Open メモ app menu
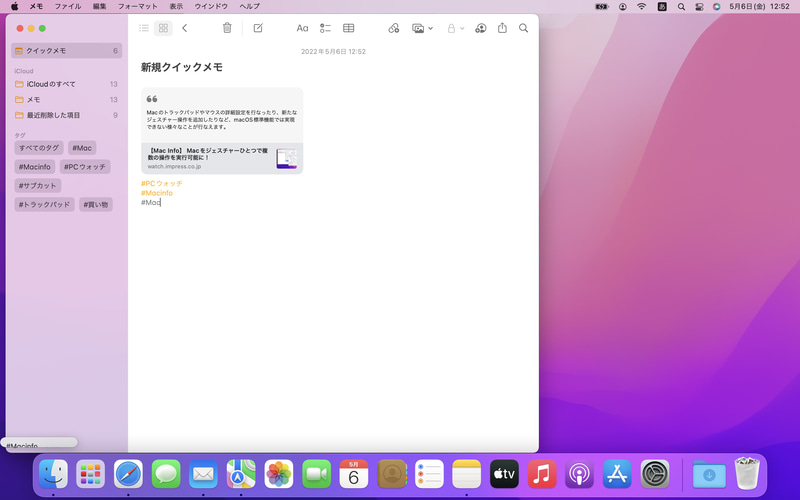 coord(36,6)
